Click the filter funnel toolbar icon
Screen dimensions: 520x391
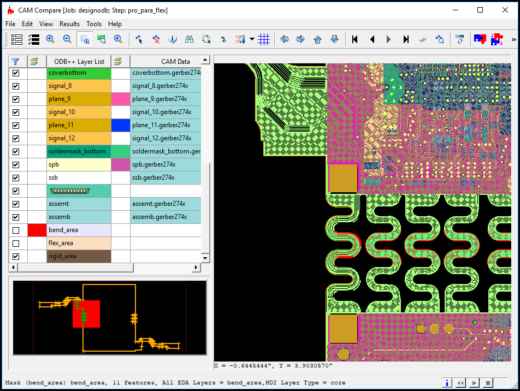460,39
